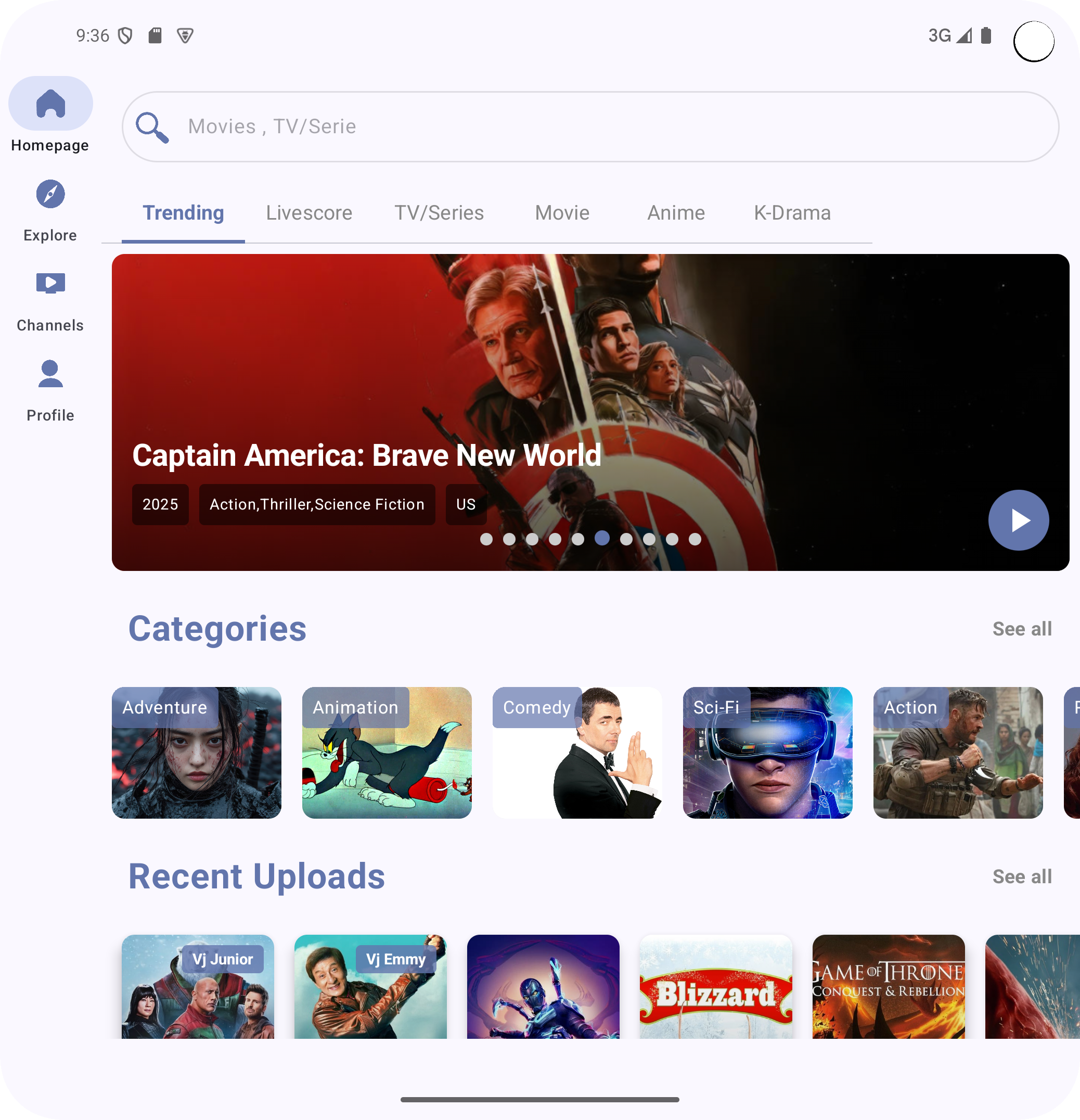Image resolution: width=1080 pixels, height=1120 pixels.
Task: Open the Blizzard recent upload
Action: tap(716, 986)
